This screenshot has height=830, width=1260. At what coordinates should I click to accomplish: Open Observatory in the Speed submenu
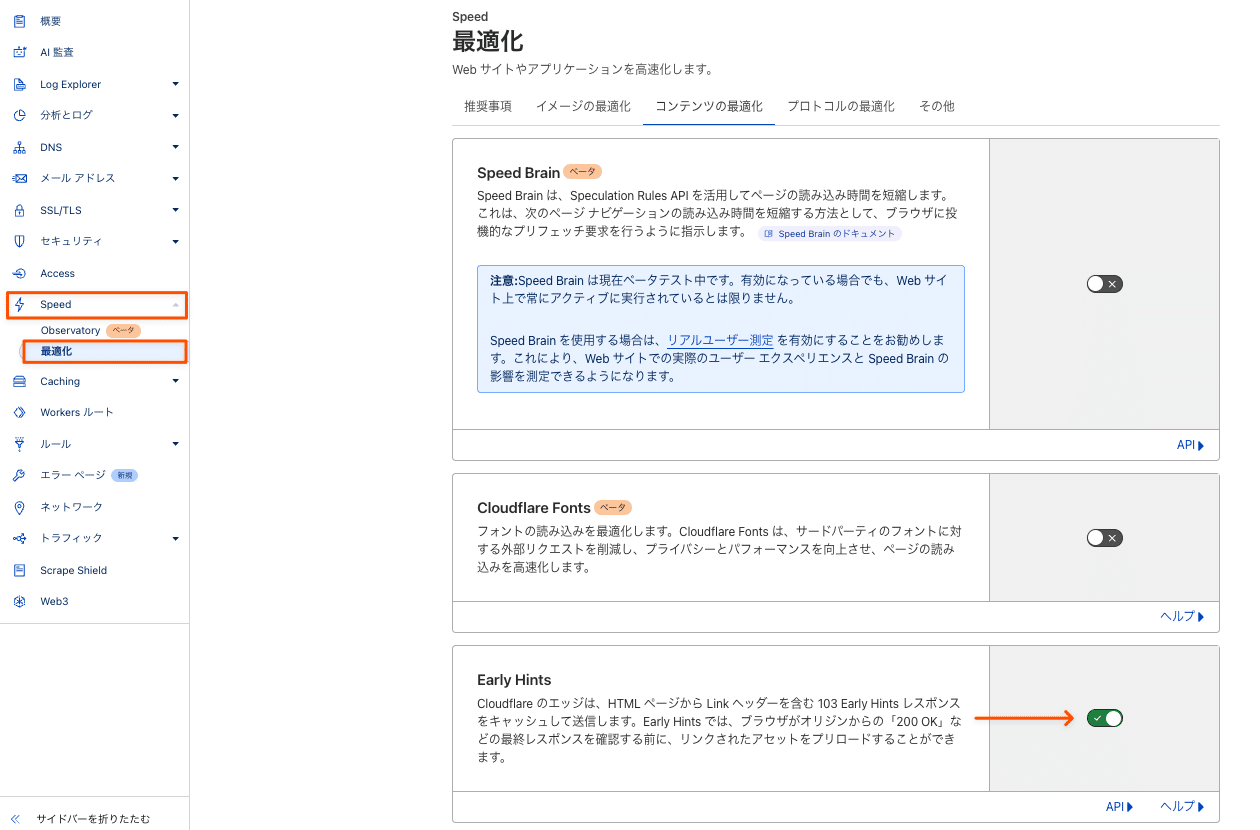coord(70,330)
